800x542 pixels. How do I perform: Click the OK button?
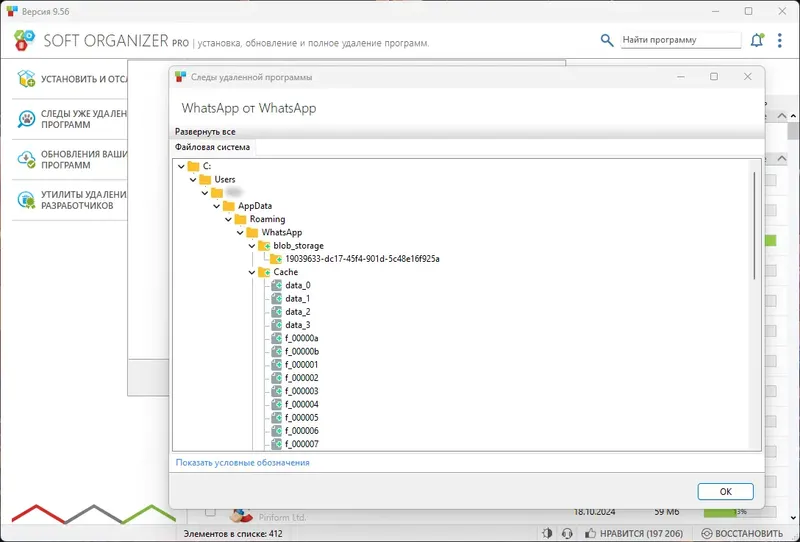[725, 491]
